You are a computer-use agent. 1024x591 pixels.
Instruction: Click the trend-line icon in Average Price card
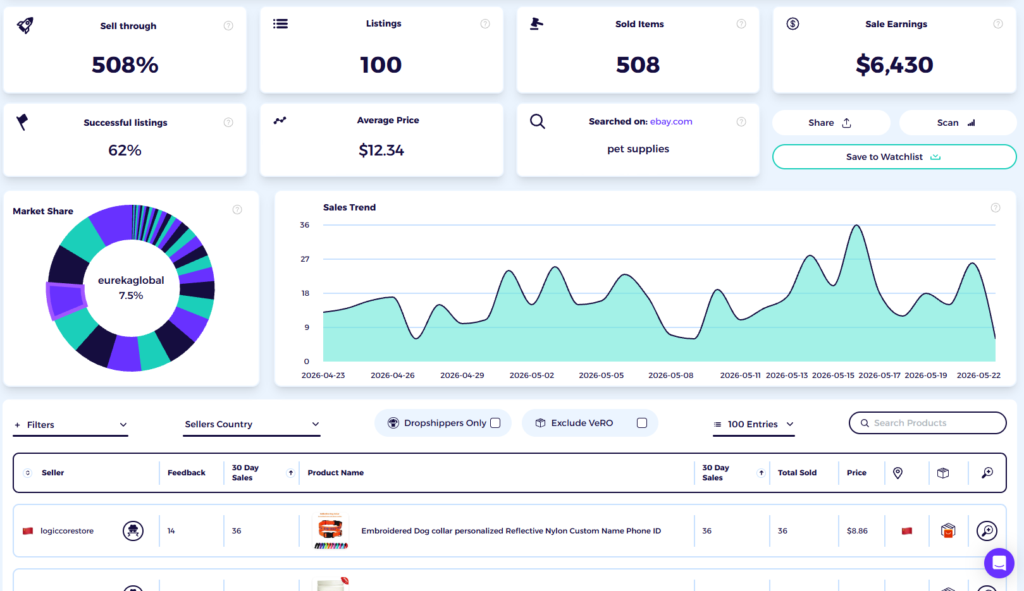pos(280,120)
